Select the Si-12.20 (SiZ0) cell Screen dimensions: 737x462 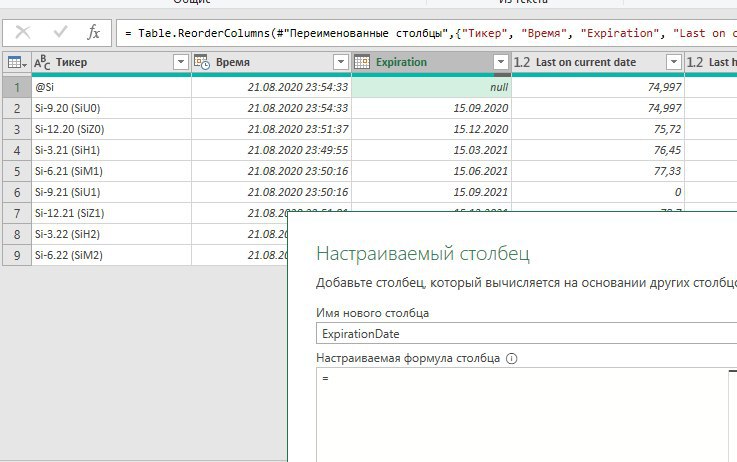pos(111,129)
